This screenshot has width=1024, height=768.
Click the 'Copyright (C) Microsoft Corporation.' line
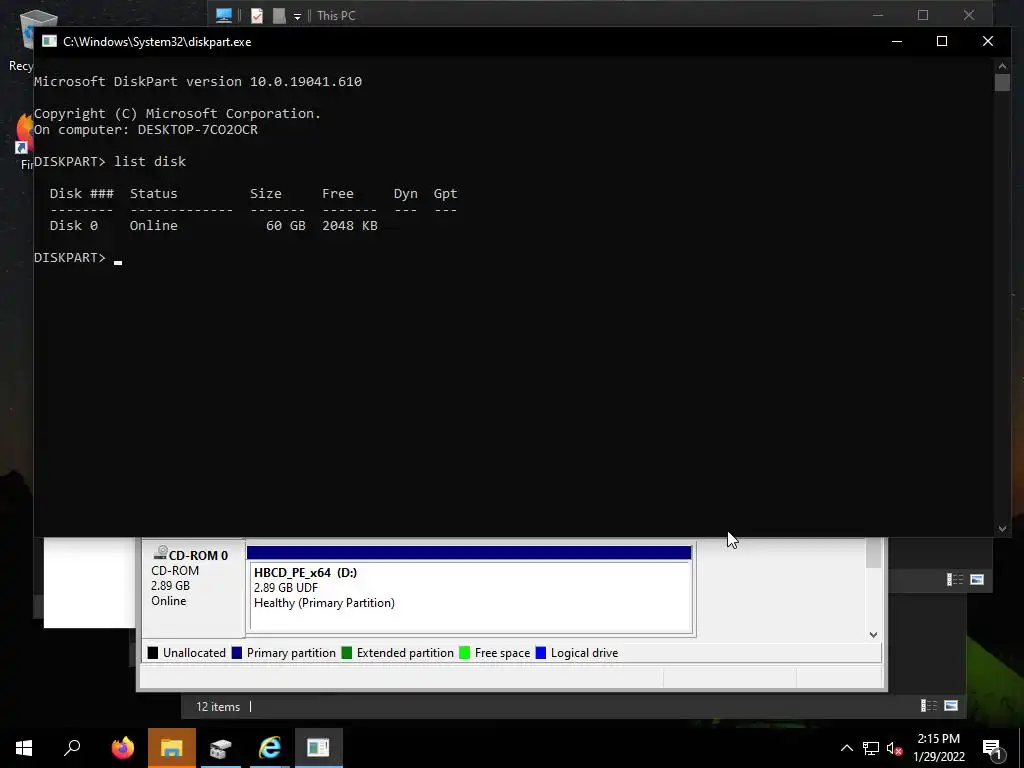coord(177,114)
